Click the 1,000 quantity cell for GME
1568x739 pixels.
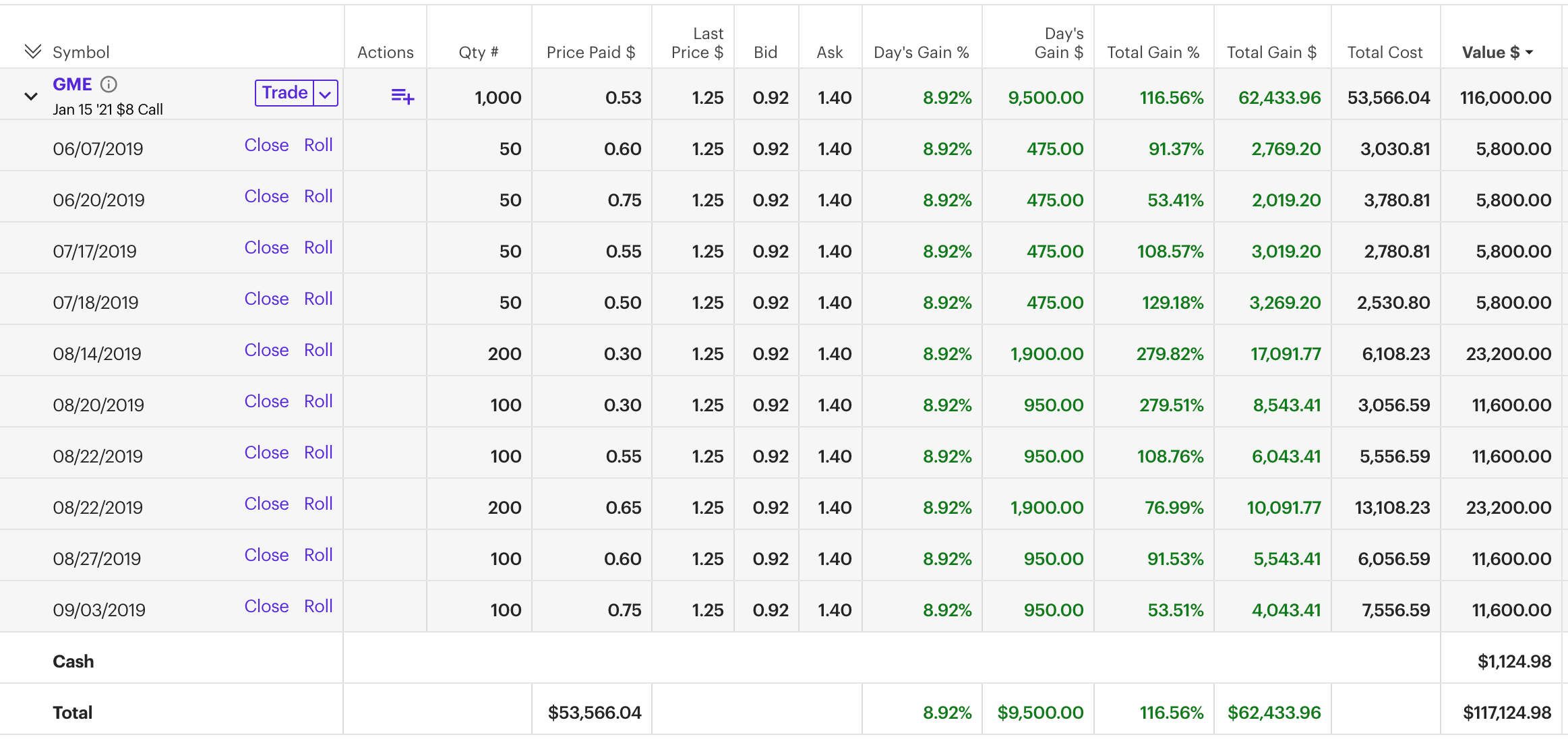click(497, 98)
